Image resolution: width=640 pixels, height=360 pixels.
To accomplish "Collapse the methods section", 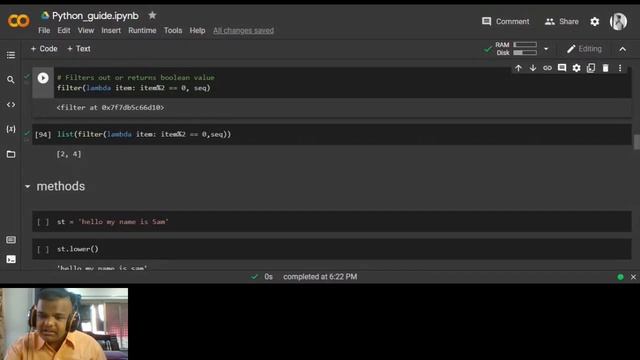I will click(27, 187).
